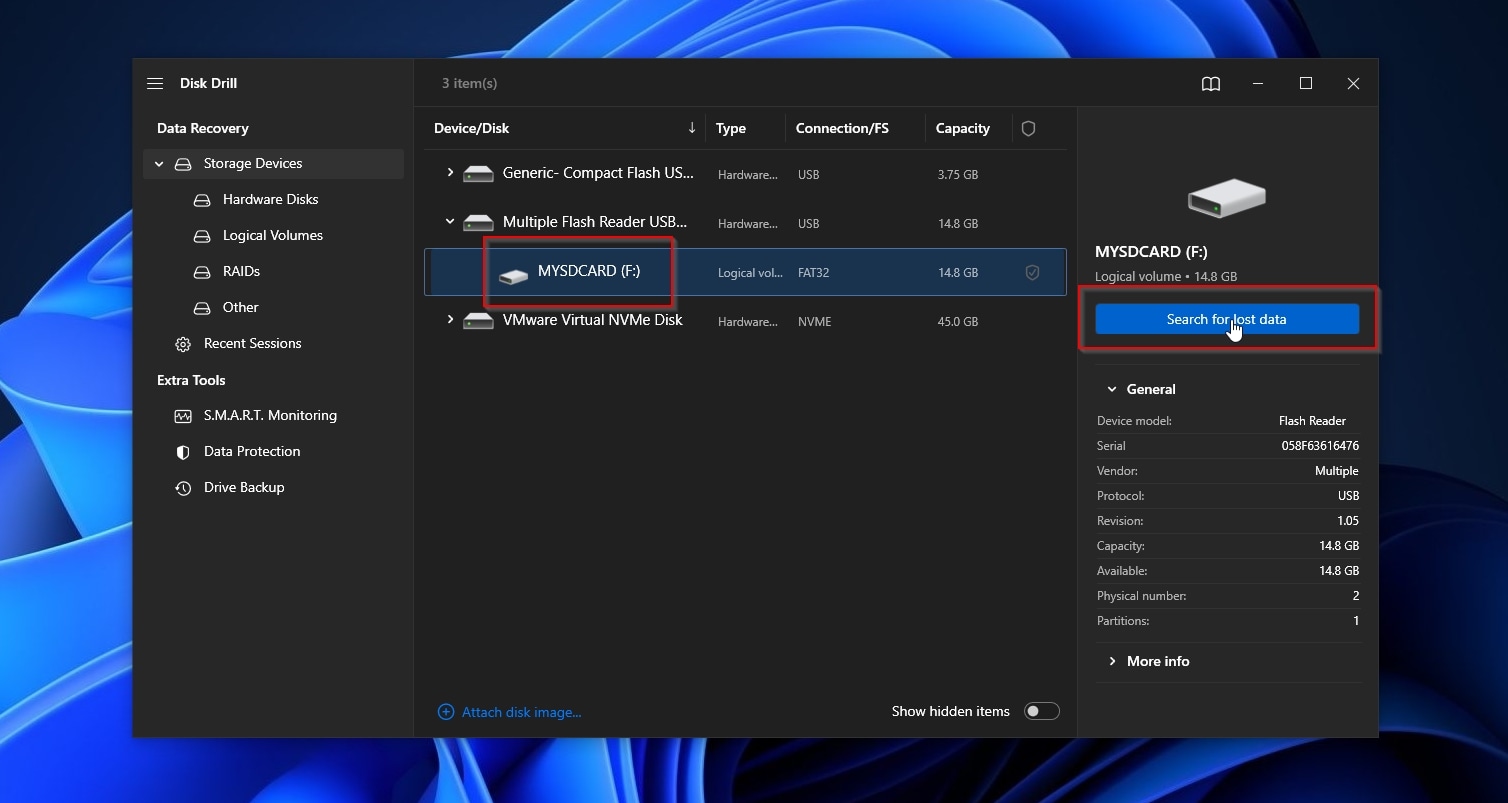The height and width of the screenshot is (803, 1508).
Task: Select the Other devices category
Action: (x=240, y=307)
